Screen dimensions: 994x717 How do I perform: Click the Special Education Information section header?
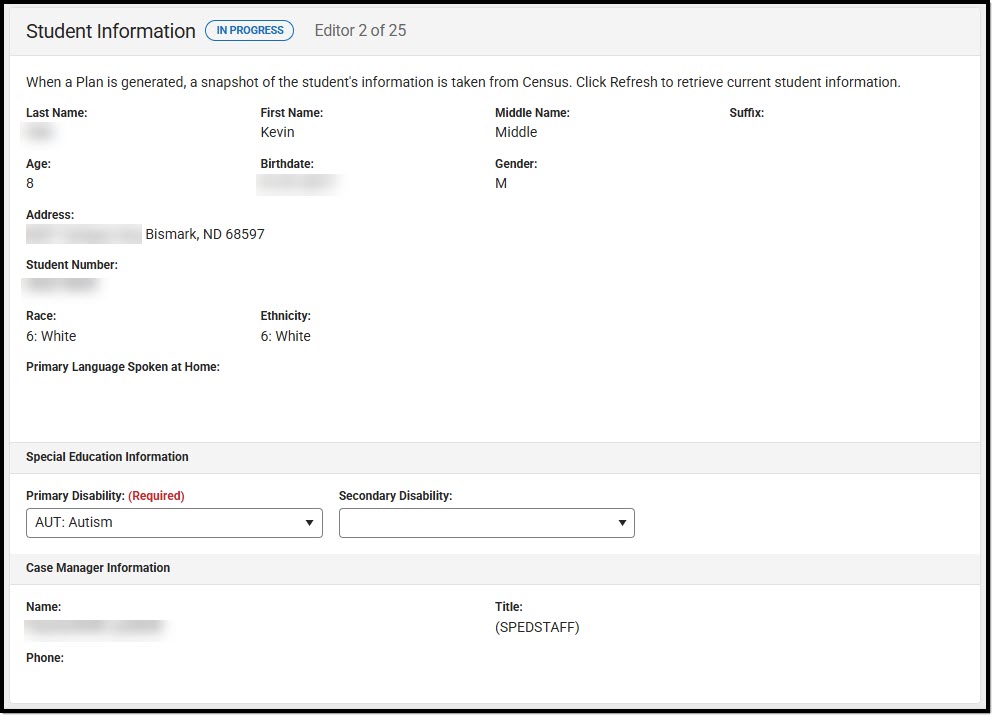tap(107, 457)
